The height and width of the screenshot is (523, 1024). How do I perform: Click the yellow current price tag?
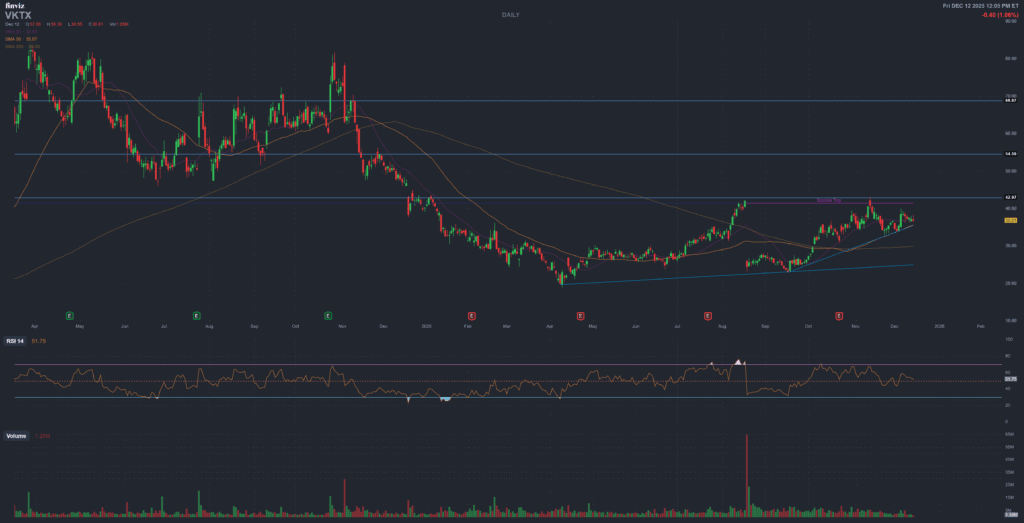click(x=1010, y=220)
